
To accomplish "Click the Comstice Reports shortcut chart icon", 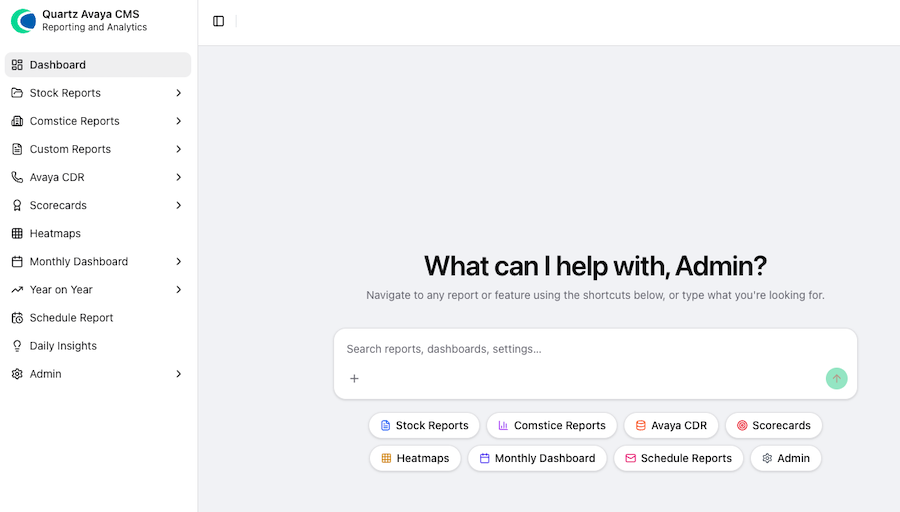I will (503, 425).
